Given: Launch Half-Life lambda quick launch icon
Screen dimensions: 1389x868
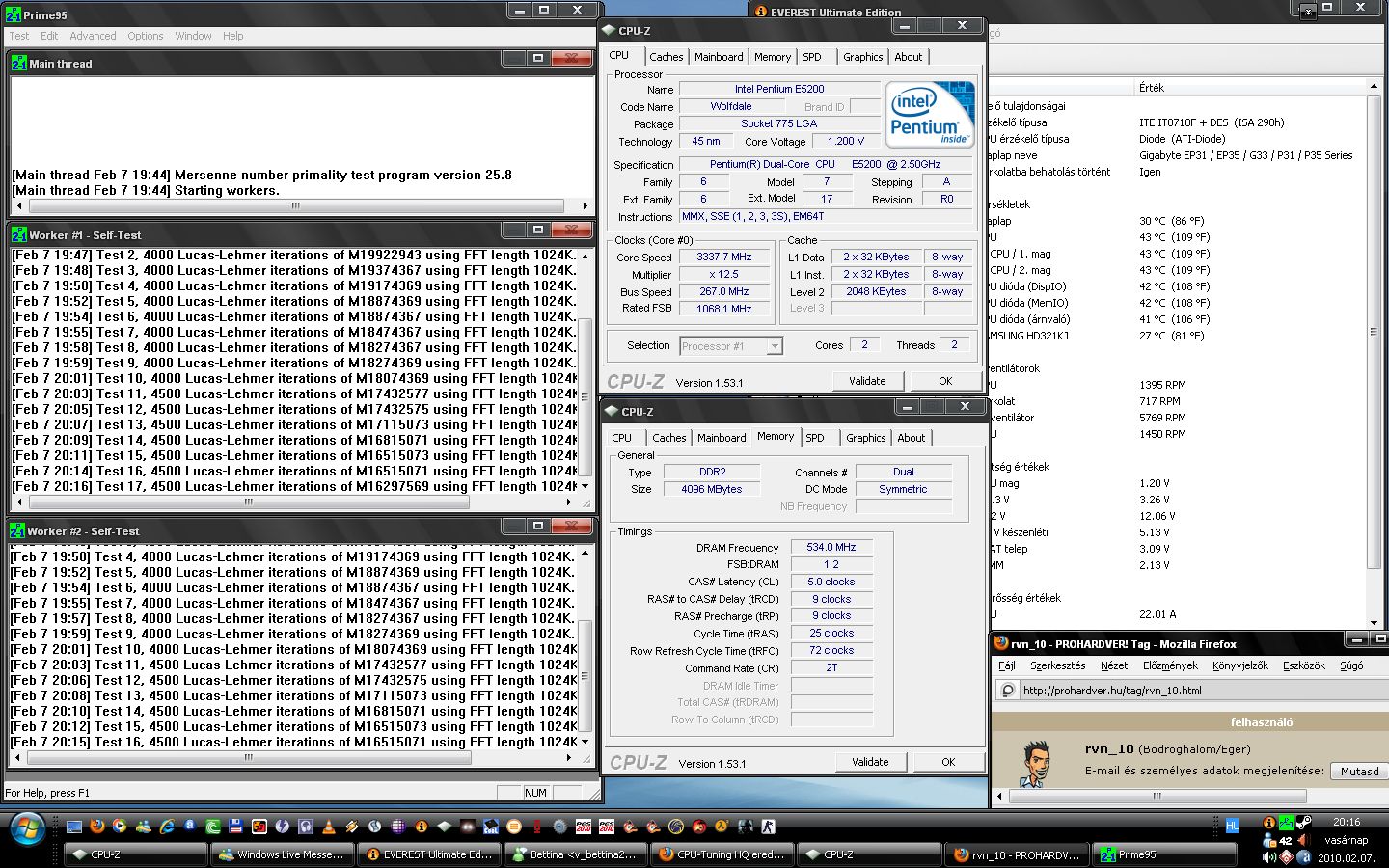Looking at the screenshot, I should pyautogui.click(x=722, y=827).
